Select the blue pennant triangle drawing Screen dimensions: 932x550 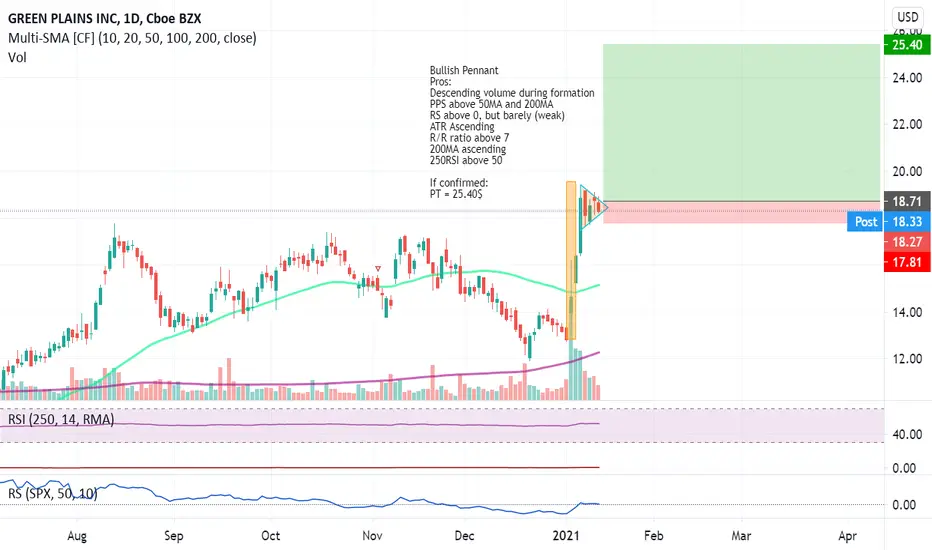[x=592, y=208]
